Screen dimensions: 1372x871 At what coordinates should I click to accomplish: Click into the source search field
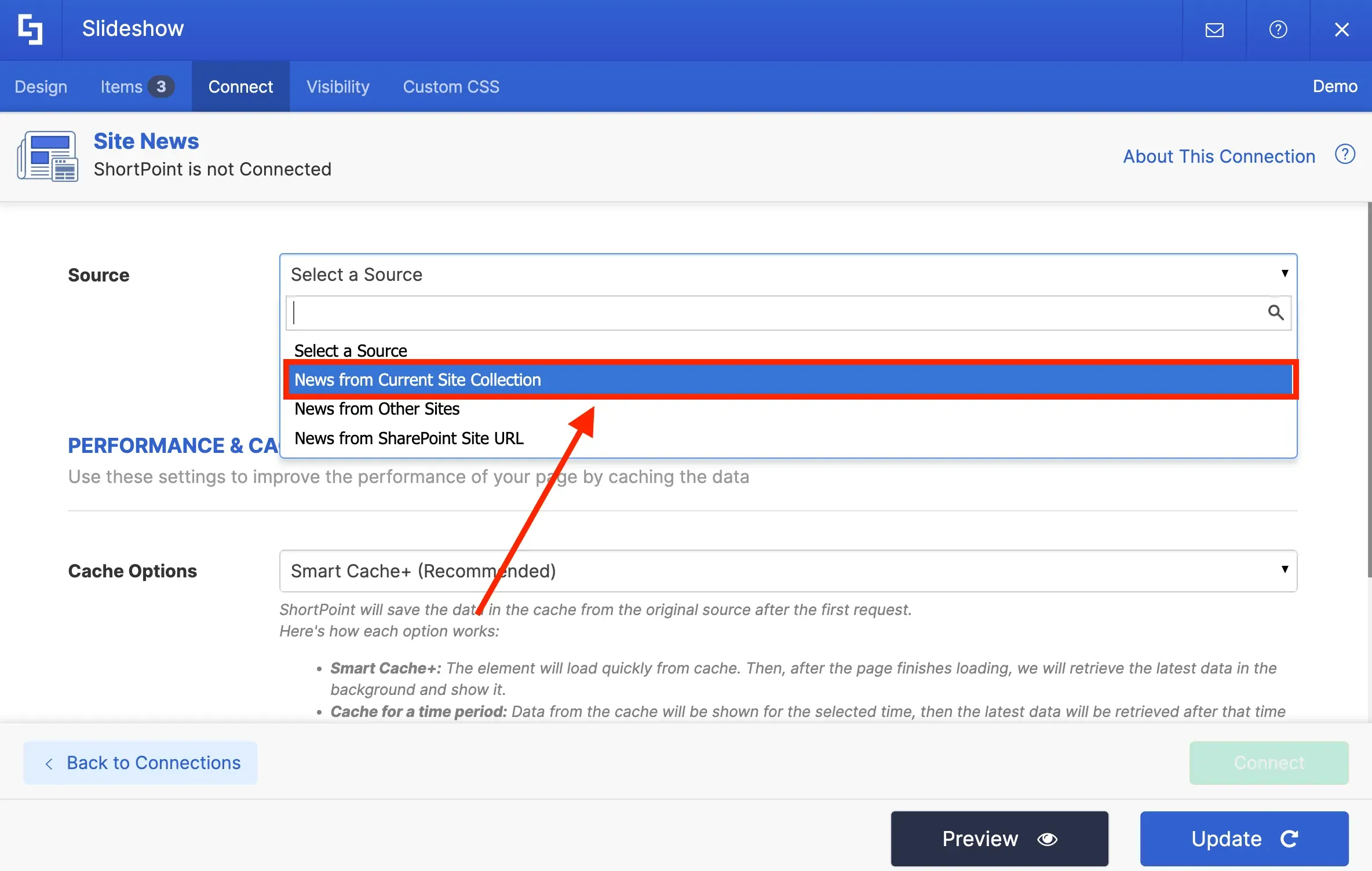(776, 313)
